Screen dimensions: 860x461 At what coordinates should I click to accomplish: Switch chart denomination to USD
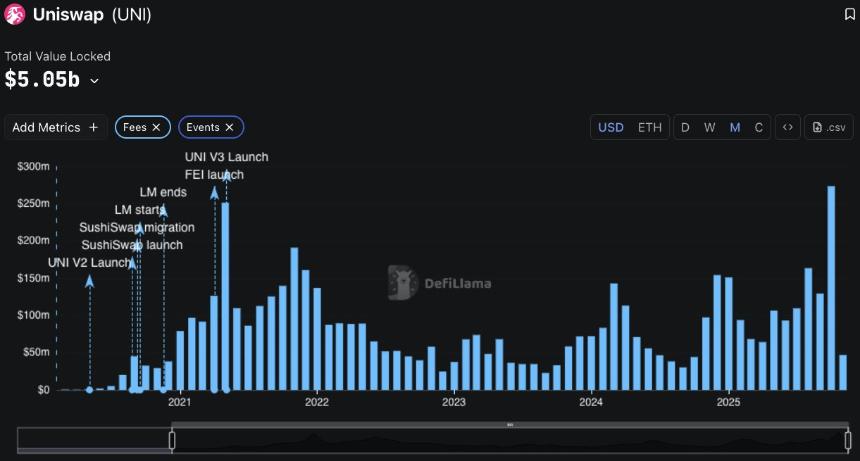point(611,127)
